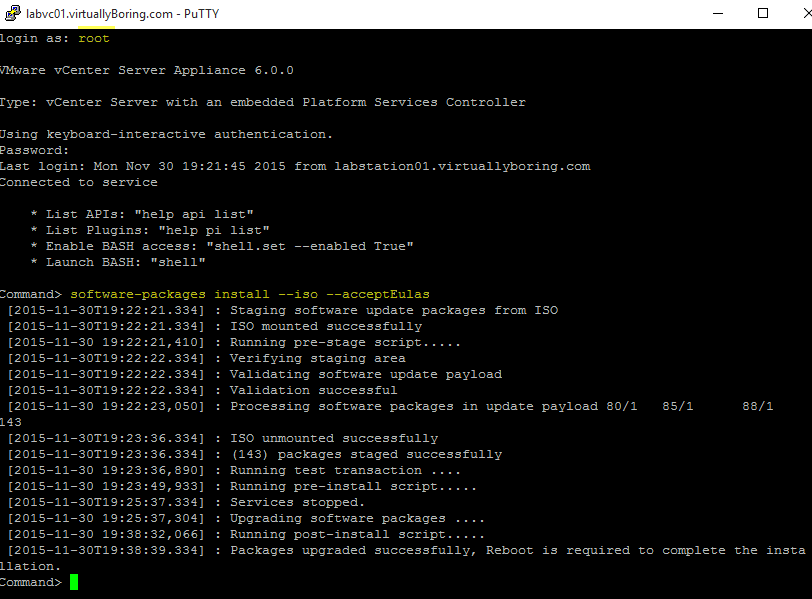The height and width of the screenshot is (599, 812).
Task: Minimize the PuTTY window
Action: 717,13
